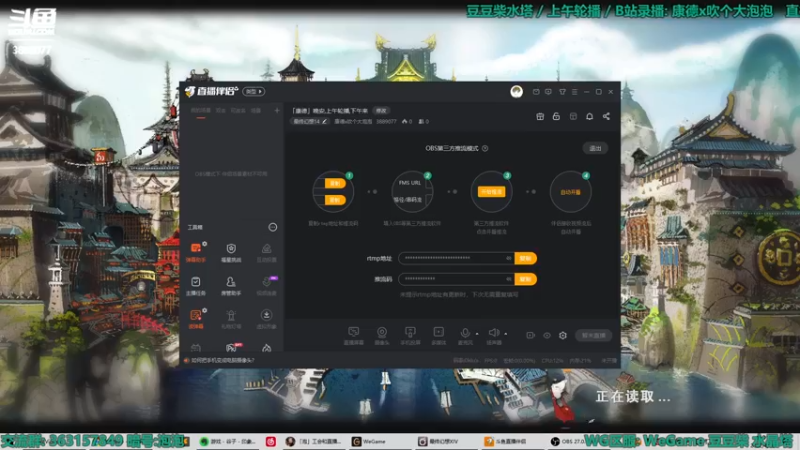Image resolution: width=800 pixels, height=450 pixels.
Task: Click the FMS URL step 2 circle
Action: [412, 192]
